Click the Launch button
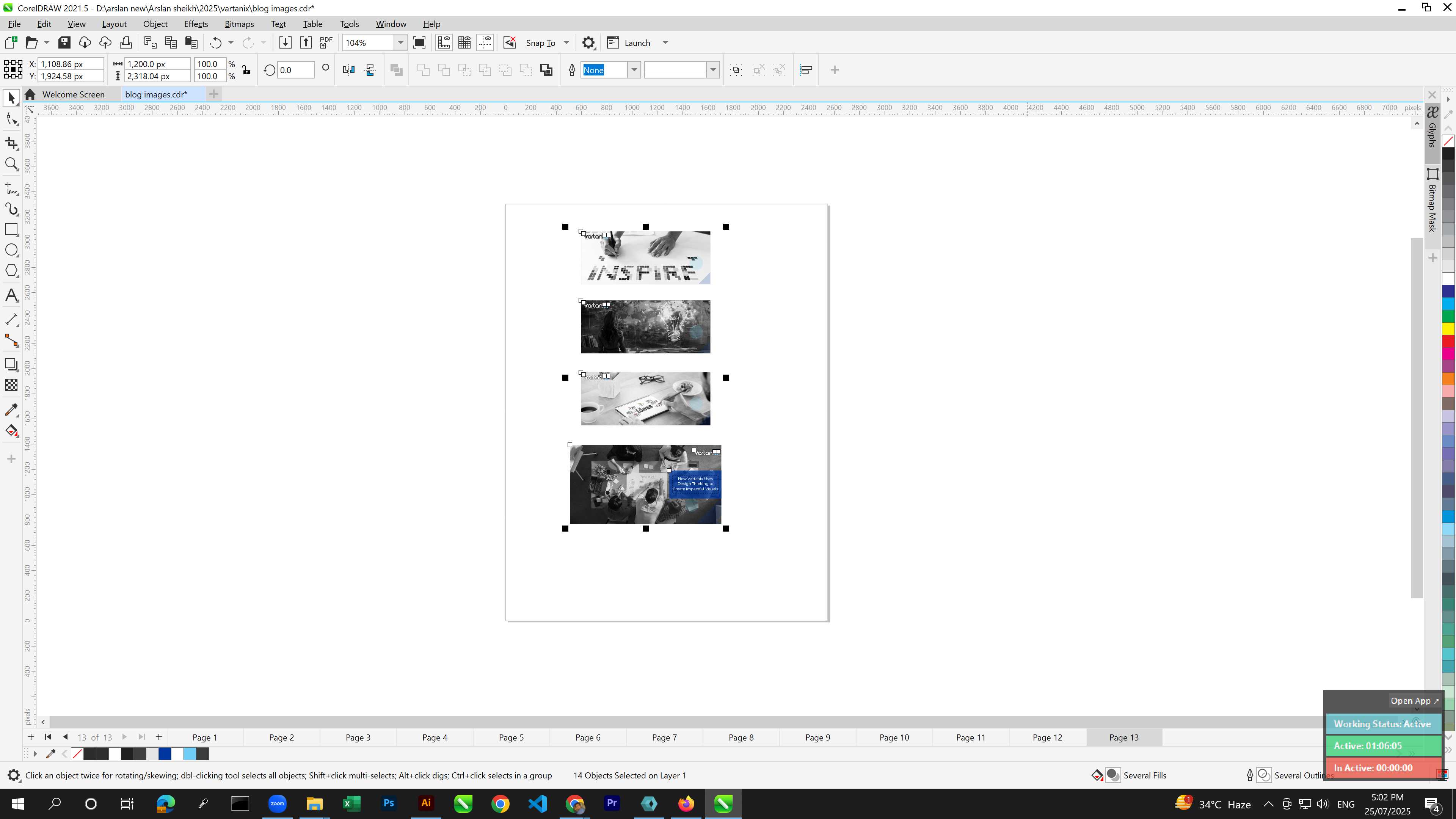 (x=629, y=42)
